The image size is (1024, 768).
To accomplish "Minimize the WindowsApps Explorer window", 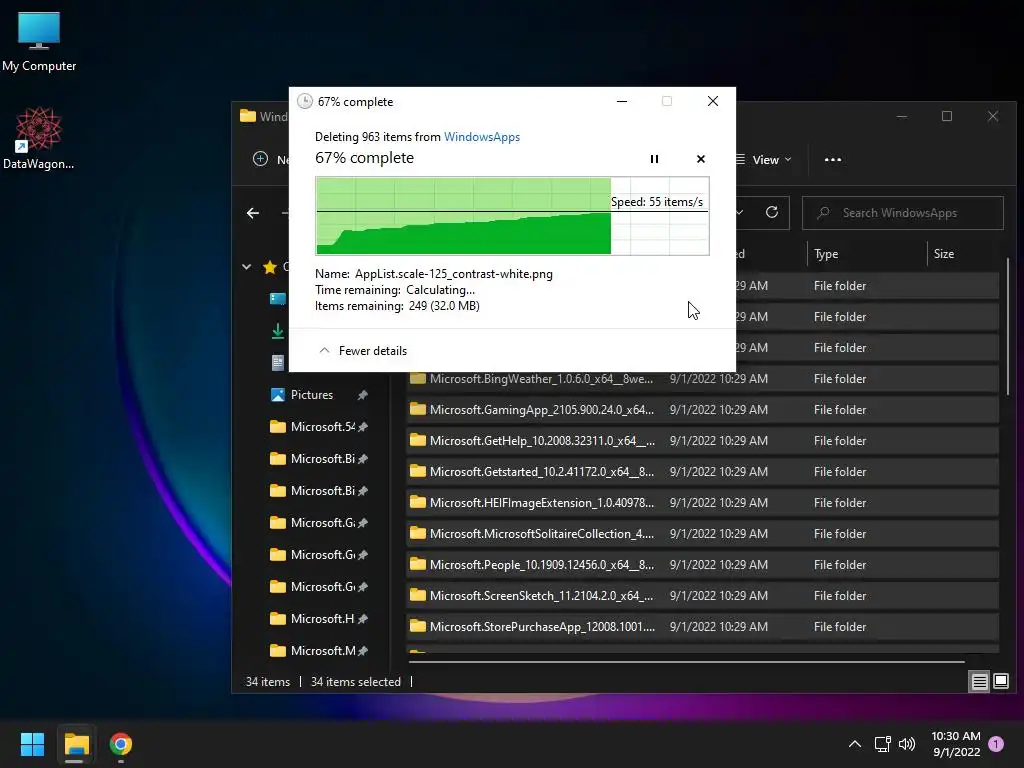I will coord(902,116).
